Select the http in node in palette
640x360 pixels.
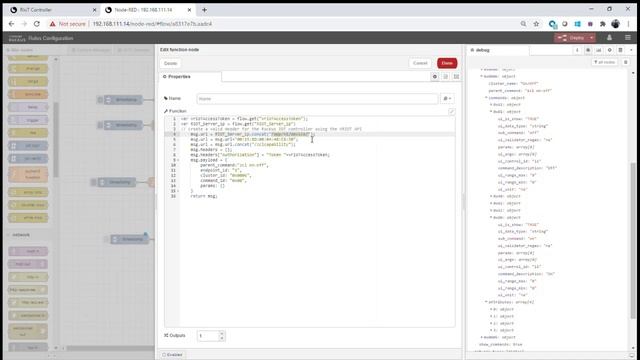28,277
